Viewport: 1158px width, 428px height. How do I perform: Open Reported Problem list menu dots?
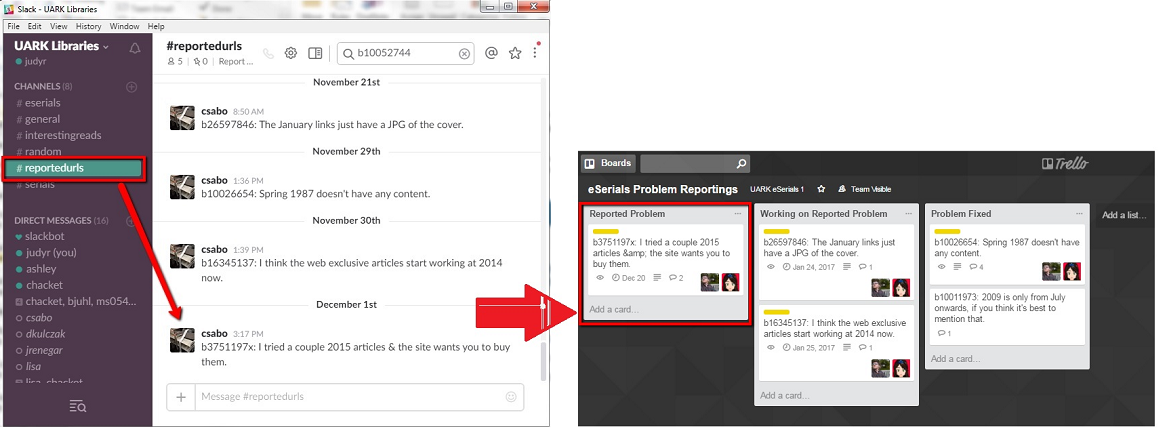pos(737,213)
